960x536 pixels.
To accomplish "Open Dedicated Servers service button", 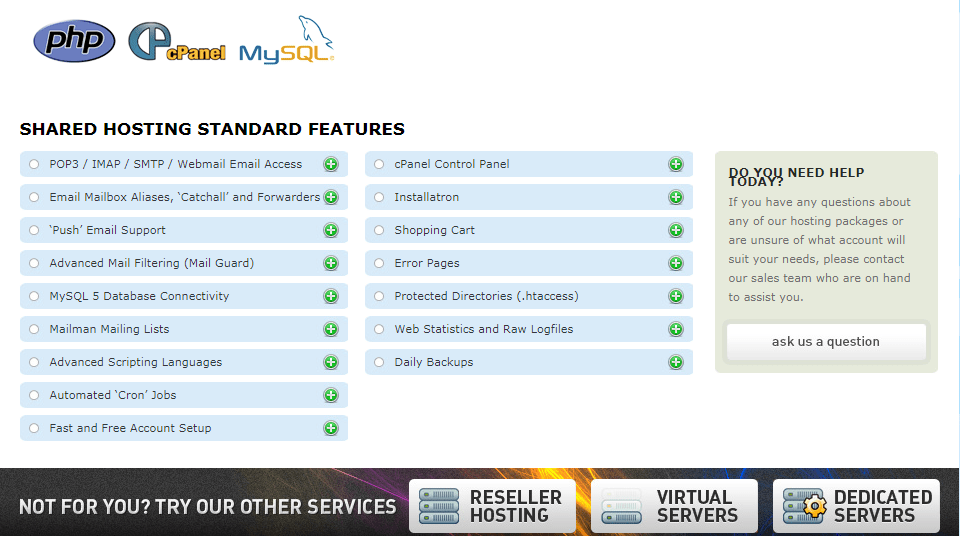I will click(856, 506).
